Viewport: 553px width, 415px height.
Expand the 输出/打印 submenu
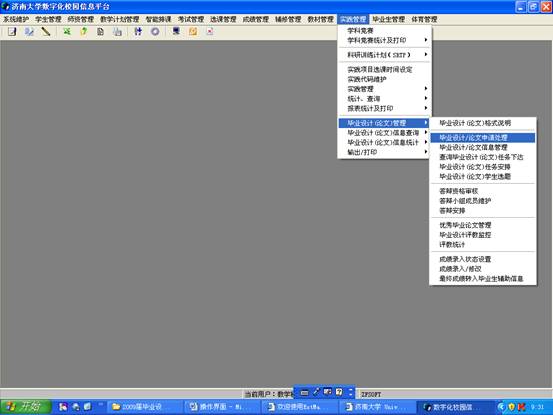click(384, 152)
